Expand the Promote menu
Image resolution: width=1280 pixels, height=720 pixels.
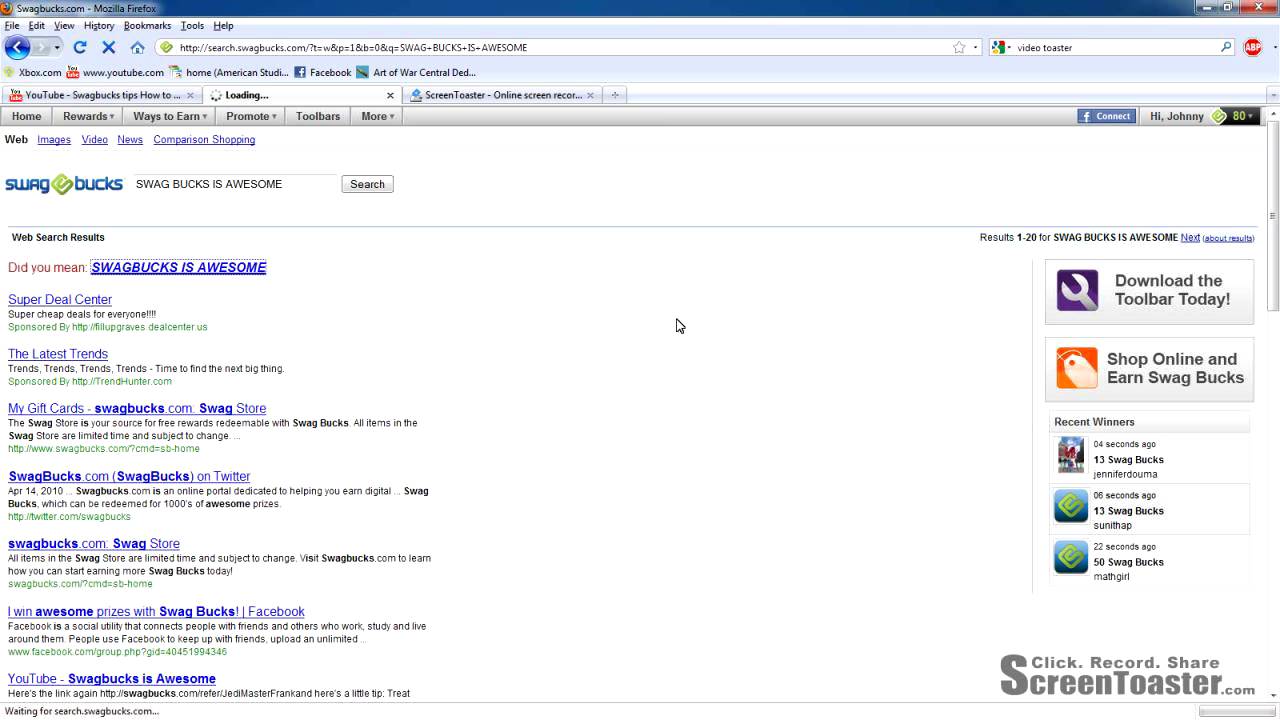click(x=251, y=116)
